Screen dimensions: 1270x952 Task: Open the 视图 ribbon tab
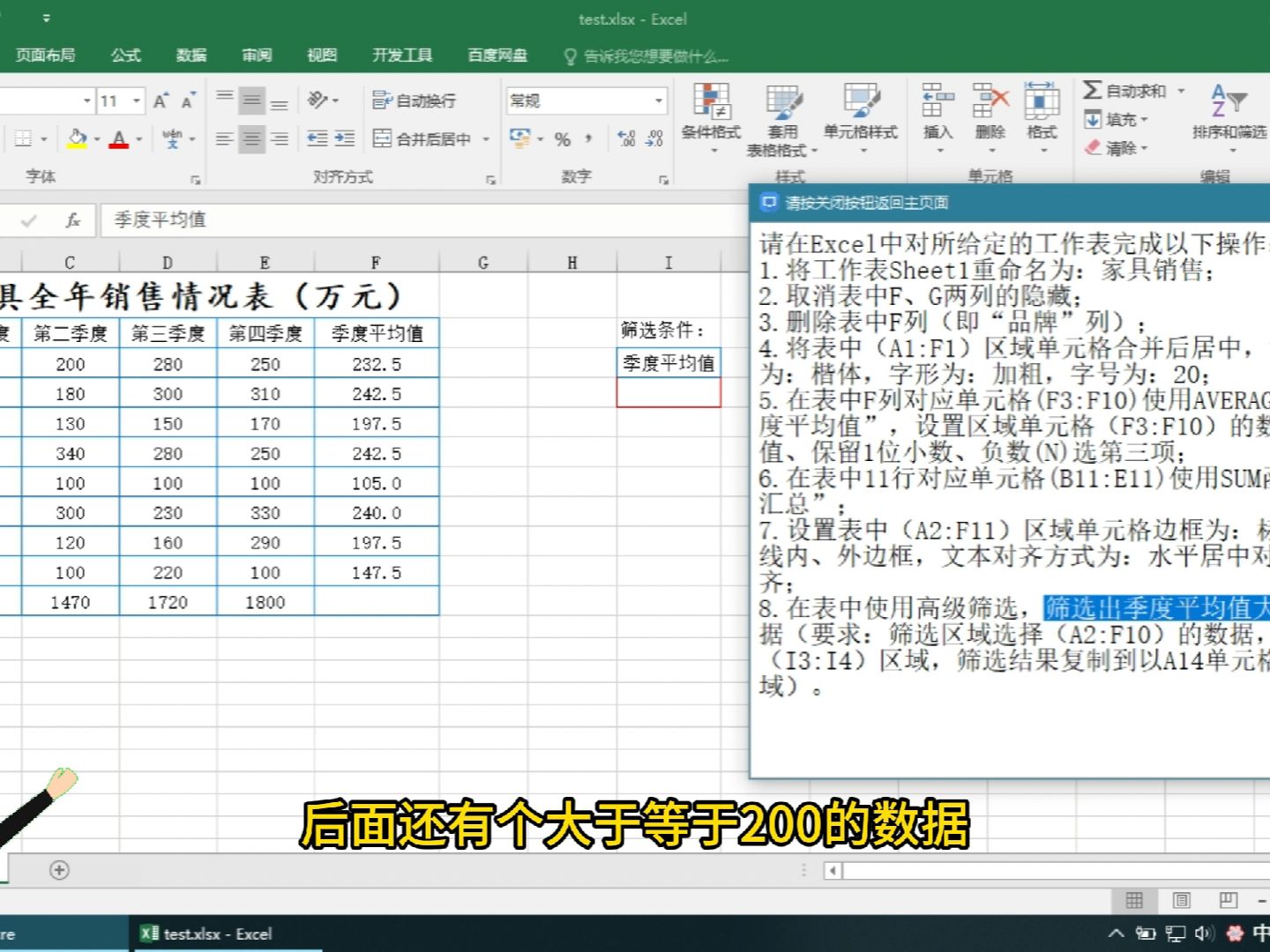[322, 55]
